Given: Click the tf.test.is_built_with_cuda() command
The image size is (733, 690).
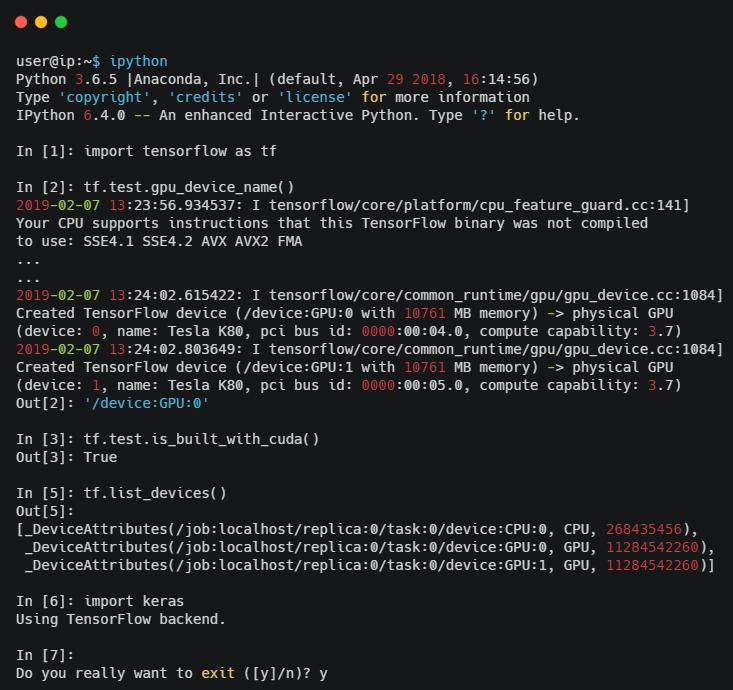Looking at the screenshot, I should click(189, 439).
